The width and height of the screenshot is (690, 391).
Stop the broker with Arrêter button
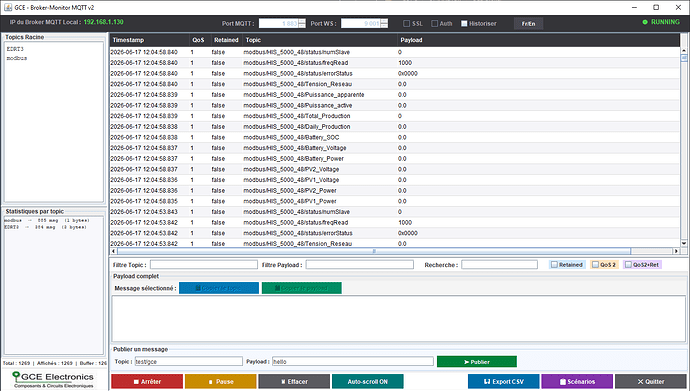[x=147, y=381]
